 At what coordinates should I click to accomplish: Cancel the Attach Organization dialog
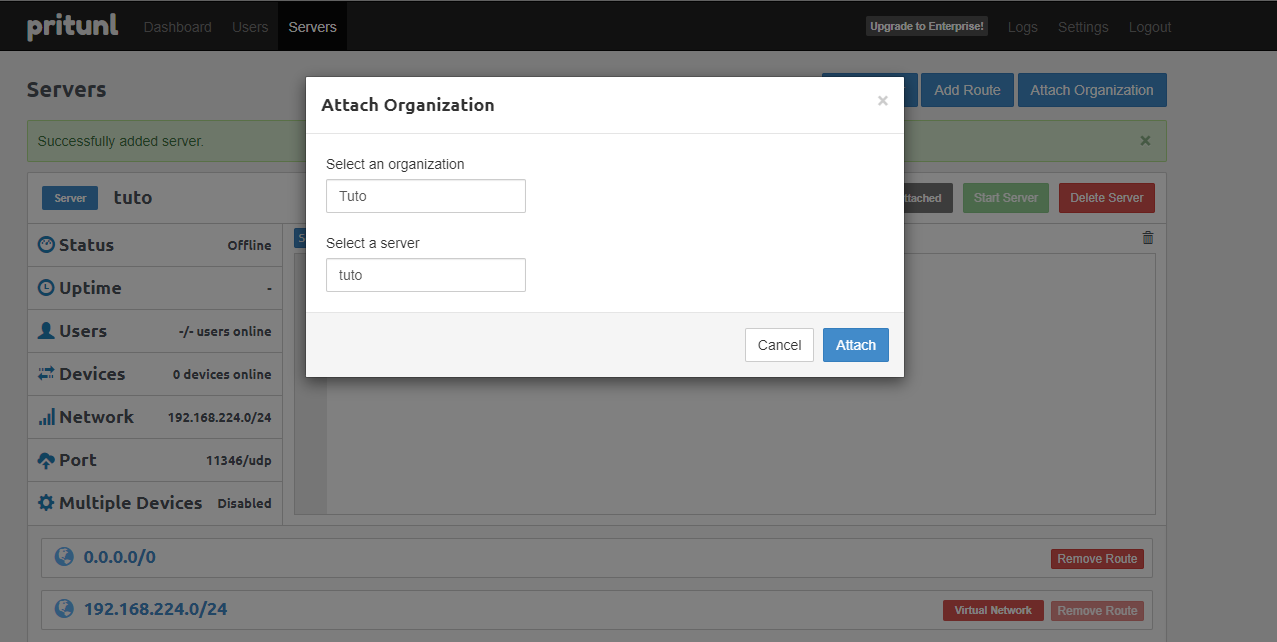coord(779,345)
